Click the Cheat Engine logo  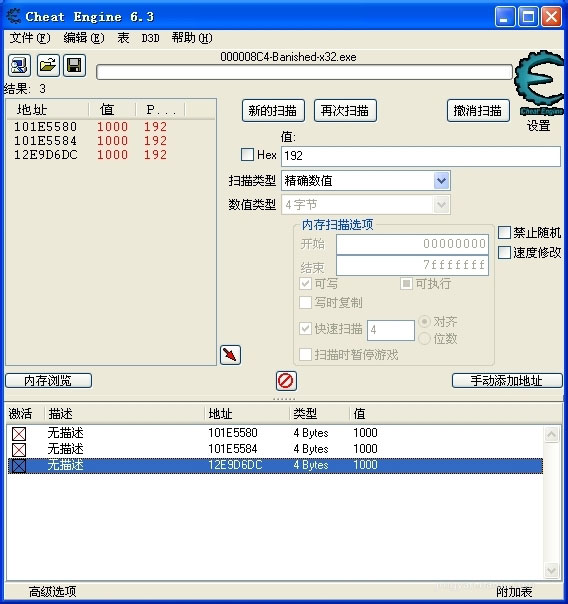pos(539,82)
